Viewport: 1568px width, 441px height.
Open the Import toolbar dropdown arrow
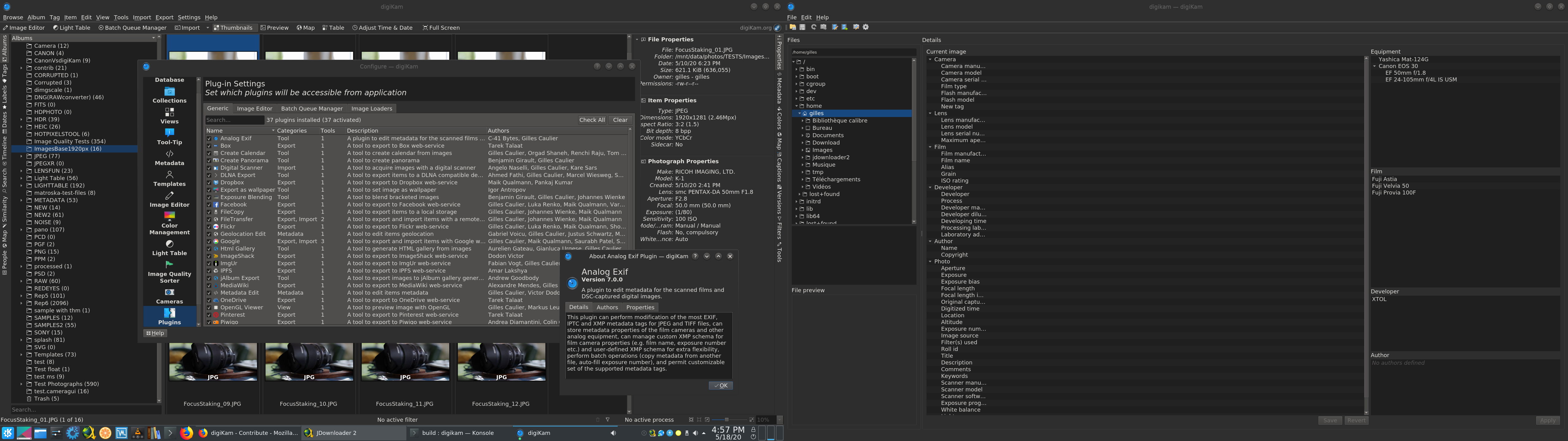[207, 28]
